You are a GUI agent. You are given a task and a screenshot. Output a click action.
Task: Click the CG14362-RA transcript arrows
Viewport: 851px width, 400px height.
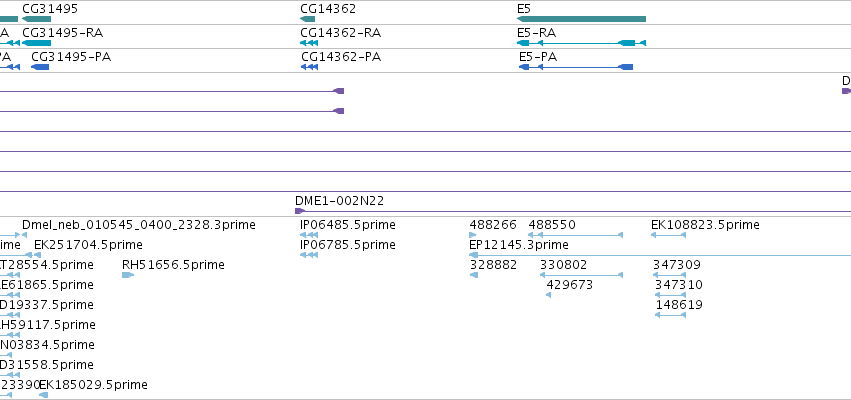(x=309, y=43)
